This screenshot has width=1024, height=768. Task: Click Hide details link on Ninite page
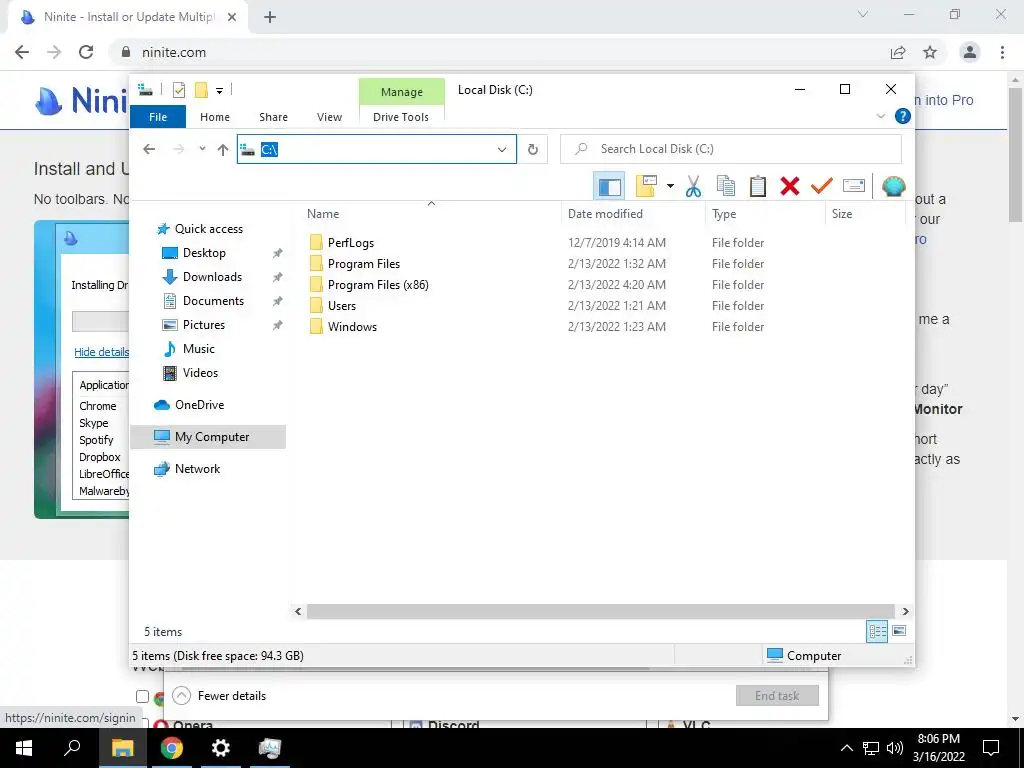coord(101,351)
